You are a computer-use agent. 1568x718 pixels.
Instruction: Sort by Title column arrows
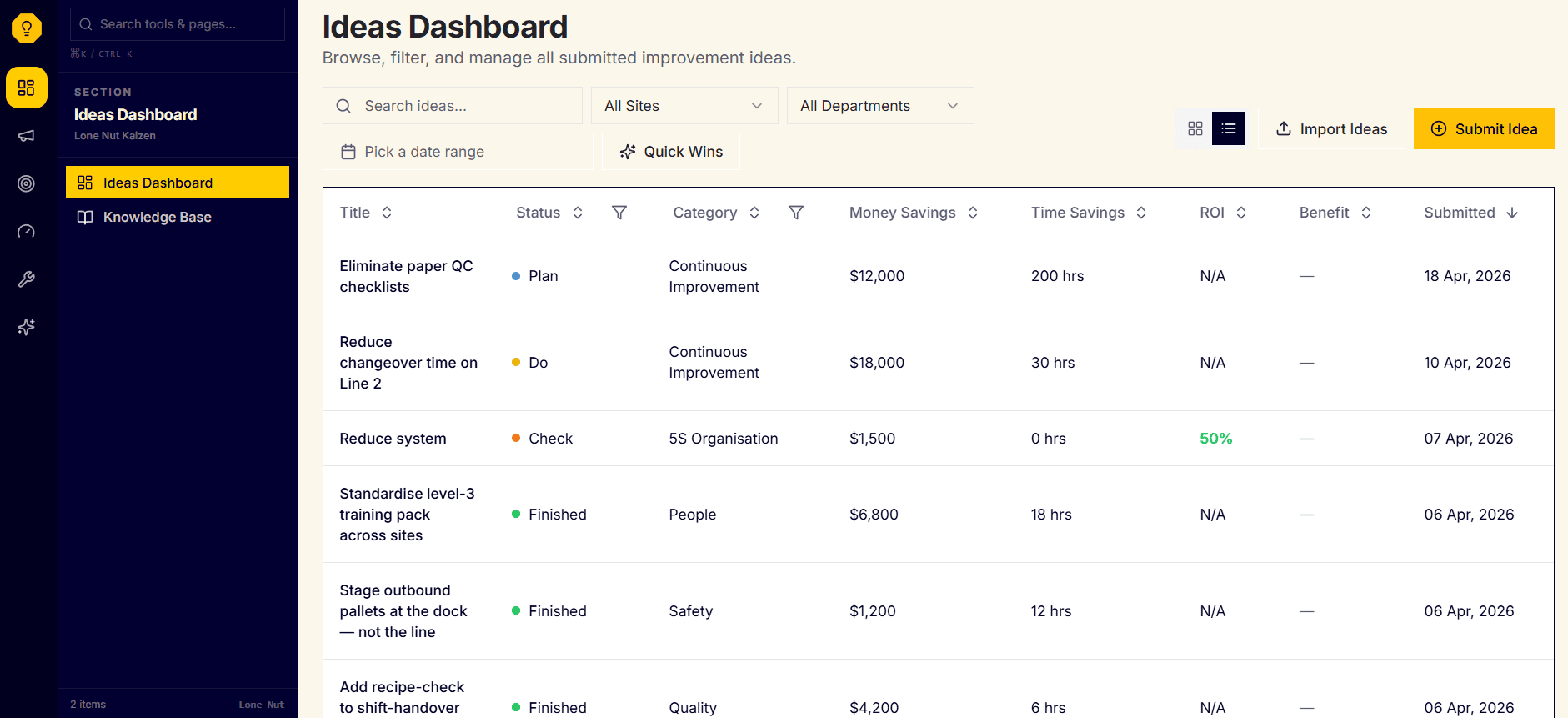(387, 213)
